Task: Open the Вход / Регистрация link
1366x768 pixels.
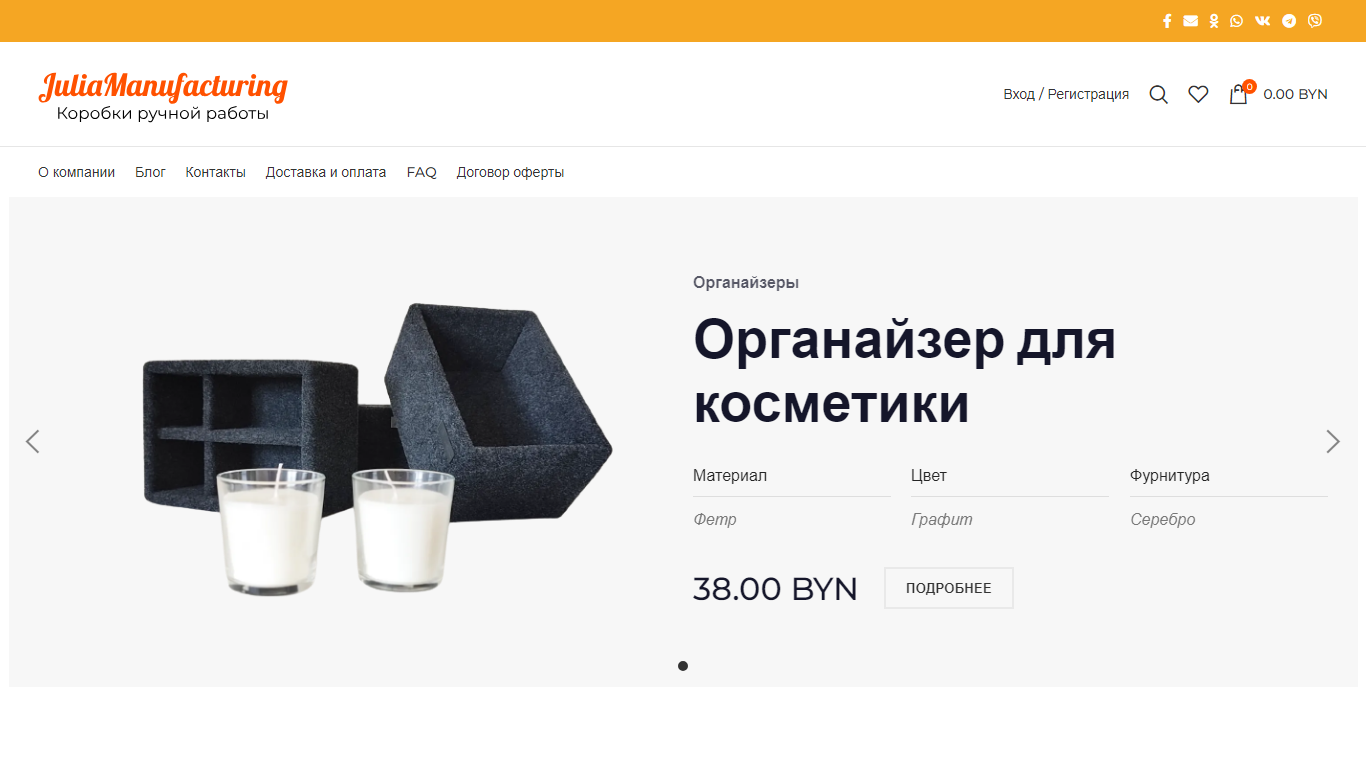Action: [1066, 94]
